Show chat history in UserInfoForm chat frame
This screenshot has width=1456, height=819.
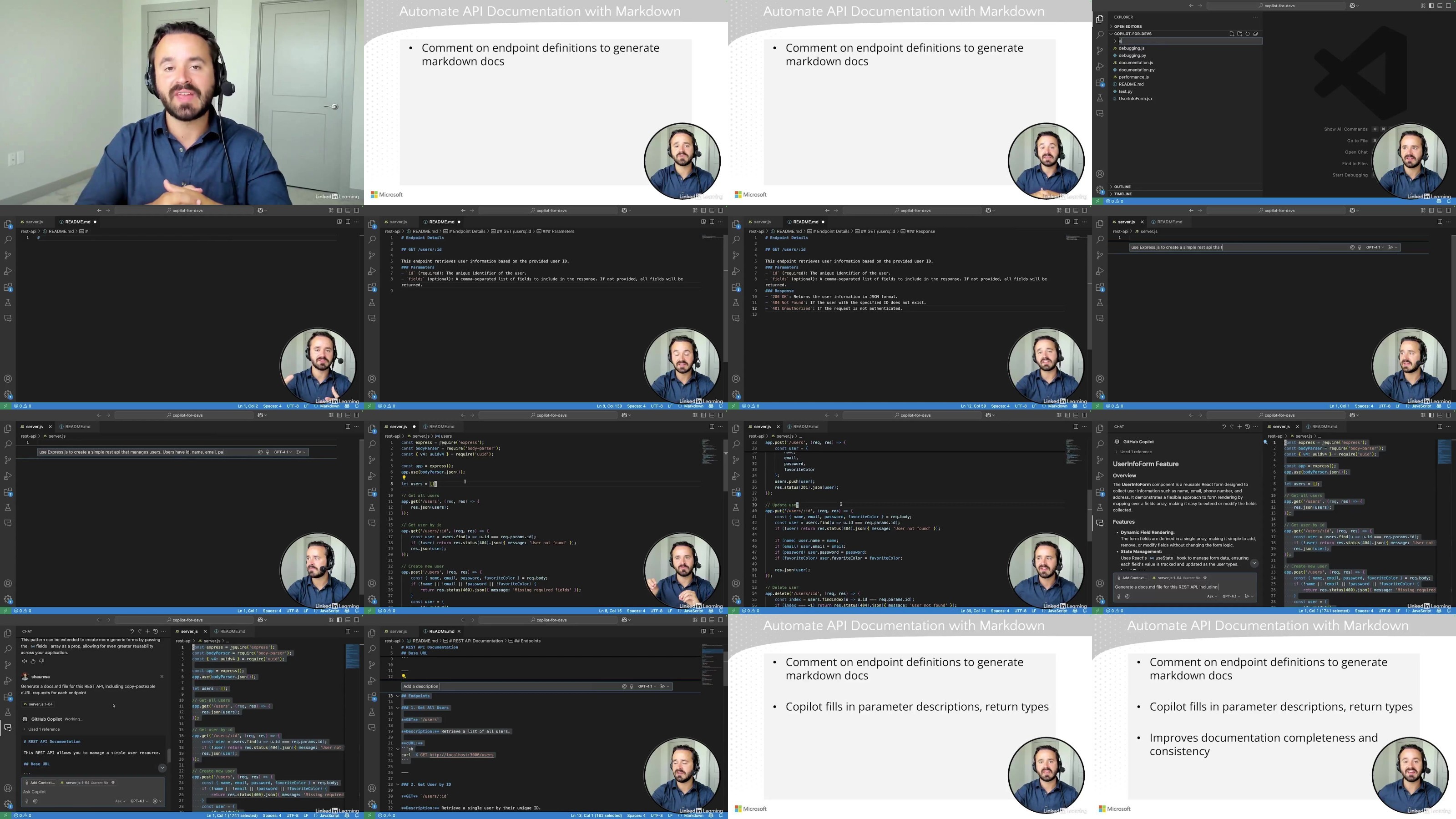tap(1248, 427)
